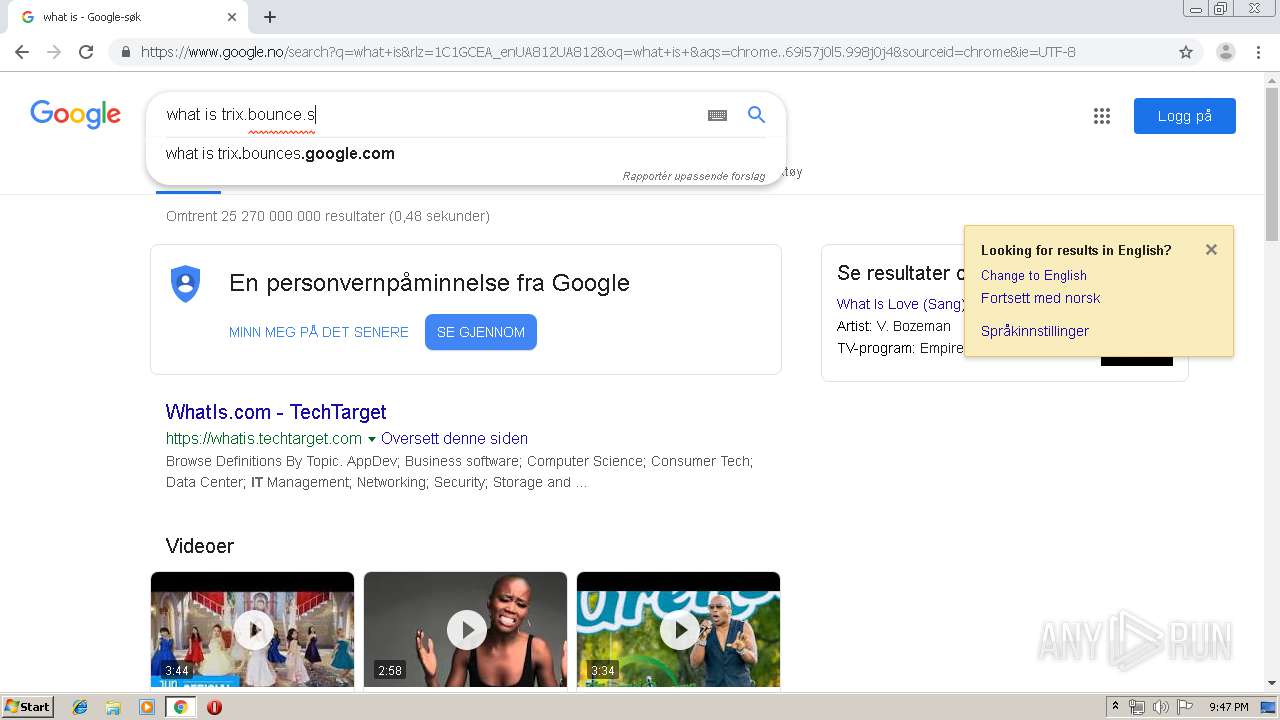Click the scroll down arrow of the page
Viewport: 1280px width, 720px height.
point(1272,683)
